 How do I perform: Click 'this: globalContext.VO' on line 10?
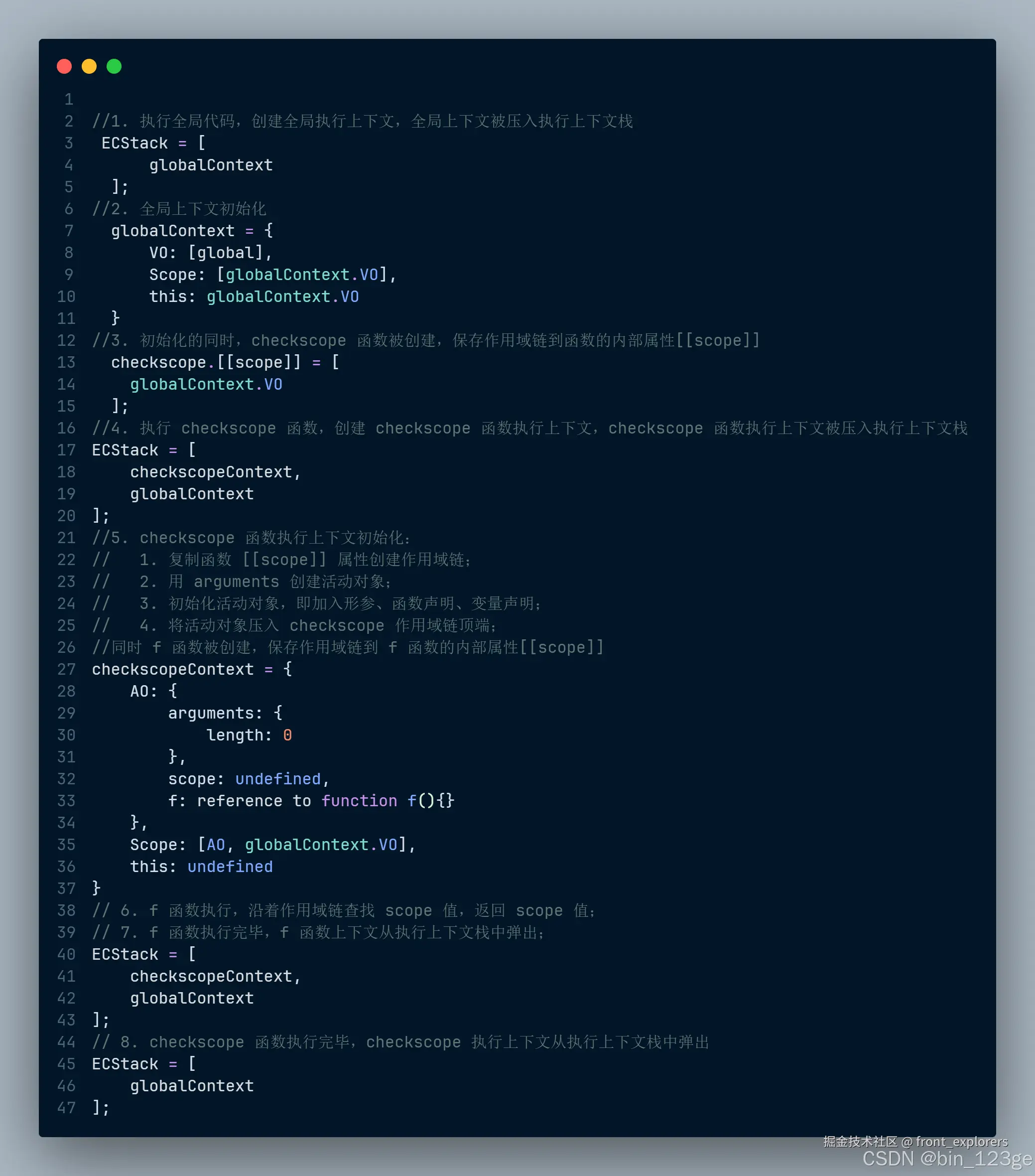click(254, 296)
